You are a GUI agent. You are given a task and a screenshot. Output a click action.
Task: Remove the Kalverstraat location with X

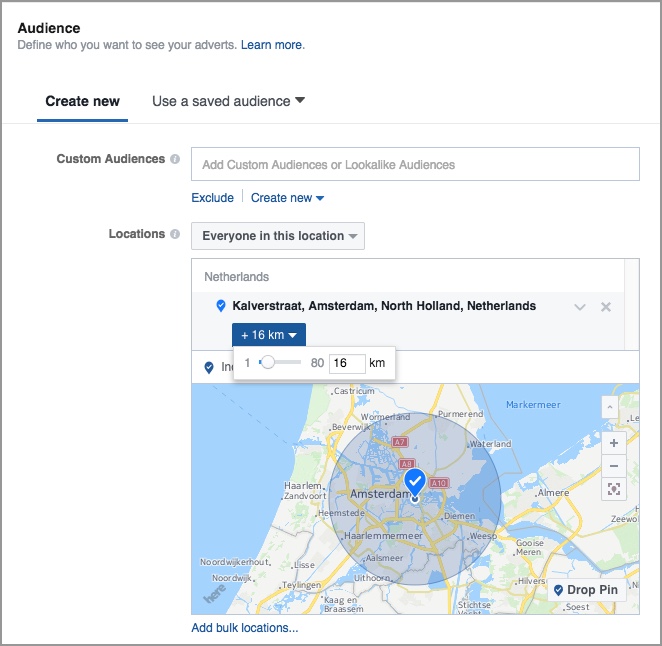click(x=605, y=307)
